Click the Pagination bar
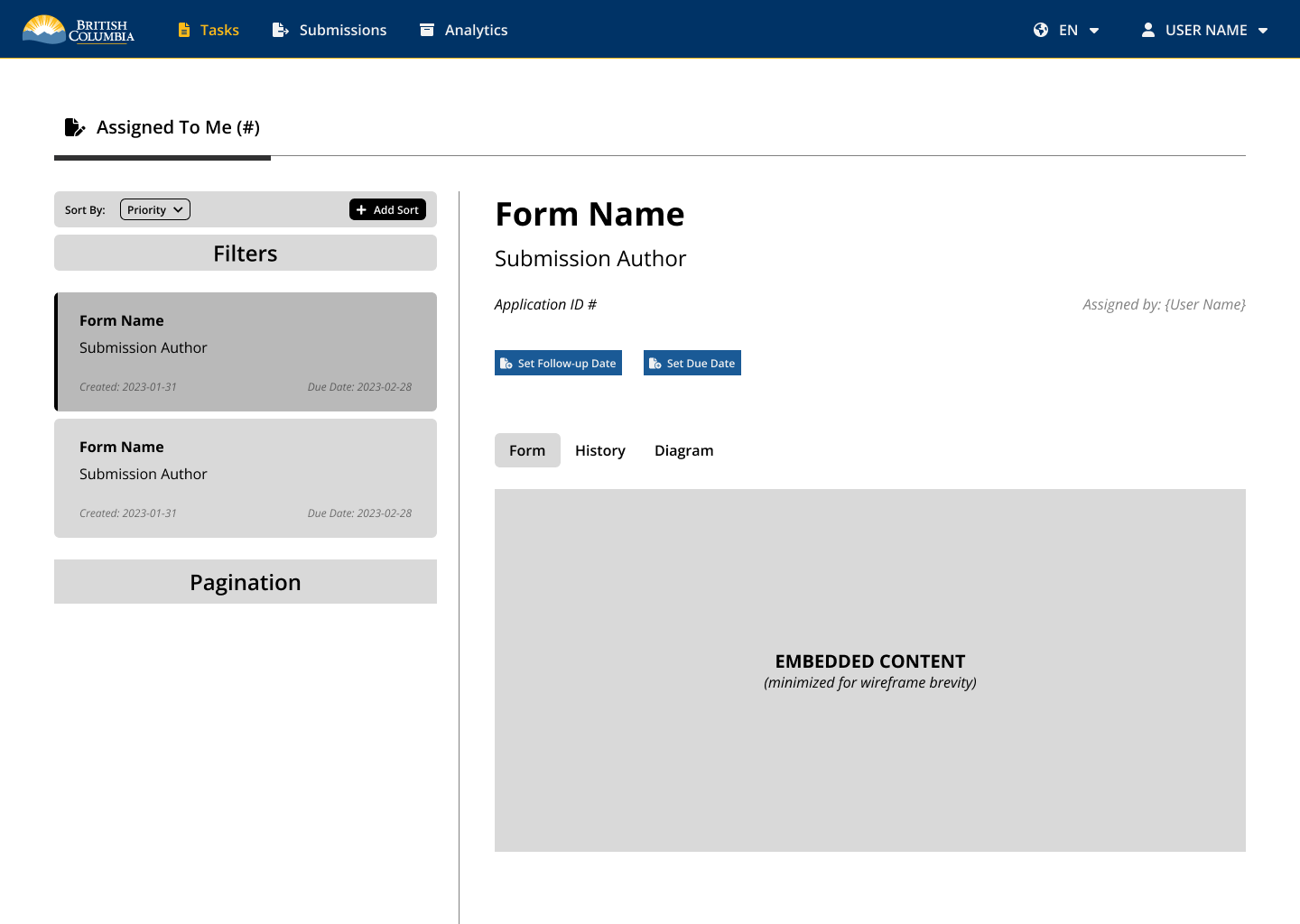Image resolution: width=1300 pixels, height=924 pixels. tap(246, 582)
